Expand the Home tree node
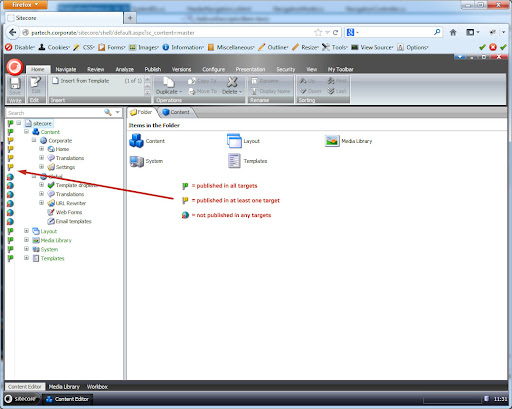Viewport: 512px width, 409px height. click(x=42, y=149)
